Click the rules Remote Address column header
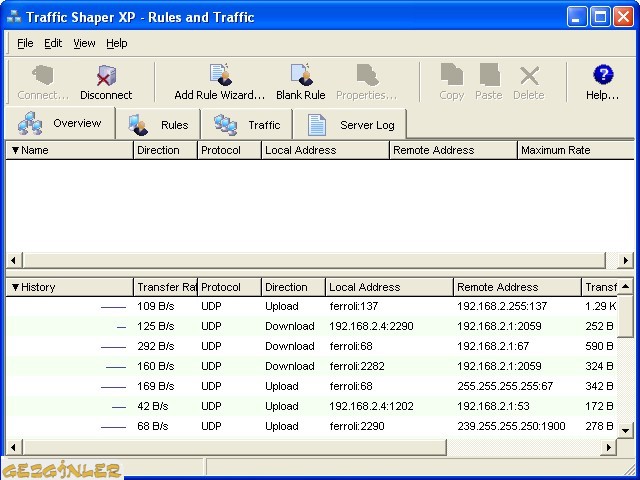640x480 pixels. pyautogui.click(x=453, y=150)
